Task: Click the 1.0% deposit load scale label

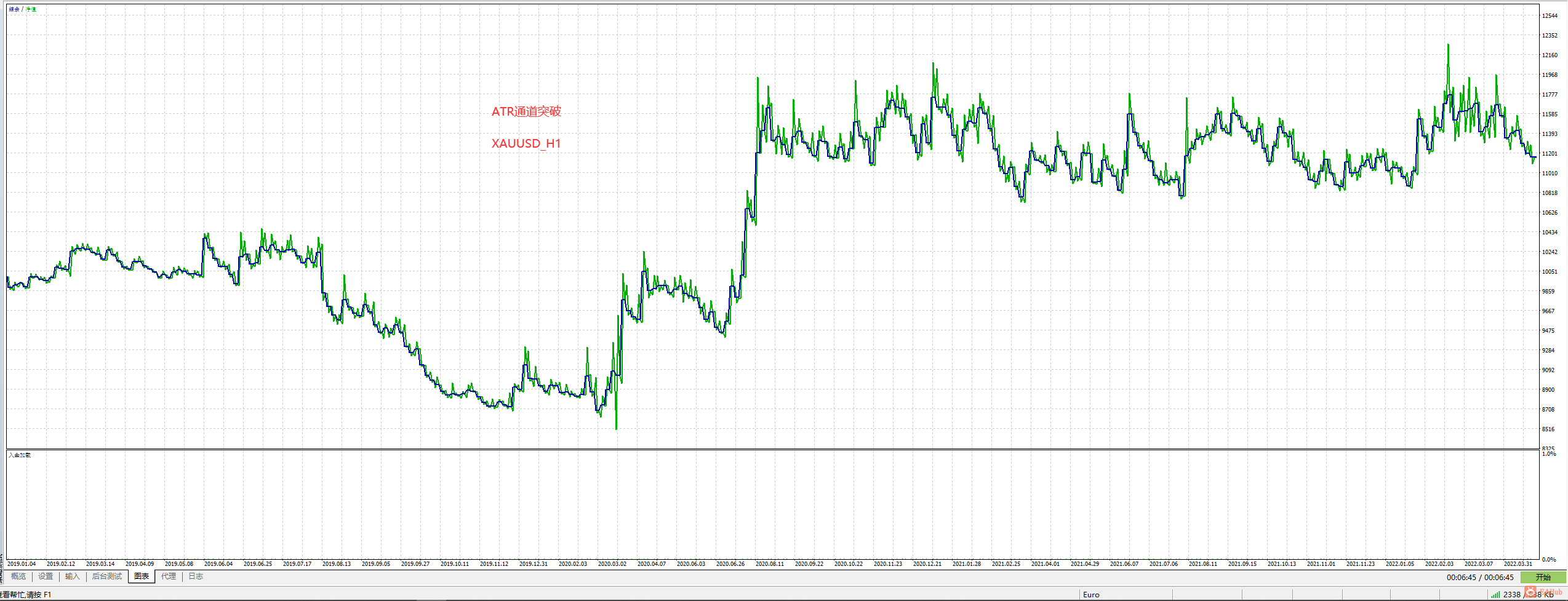Action: coord(1549,453)
